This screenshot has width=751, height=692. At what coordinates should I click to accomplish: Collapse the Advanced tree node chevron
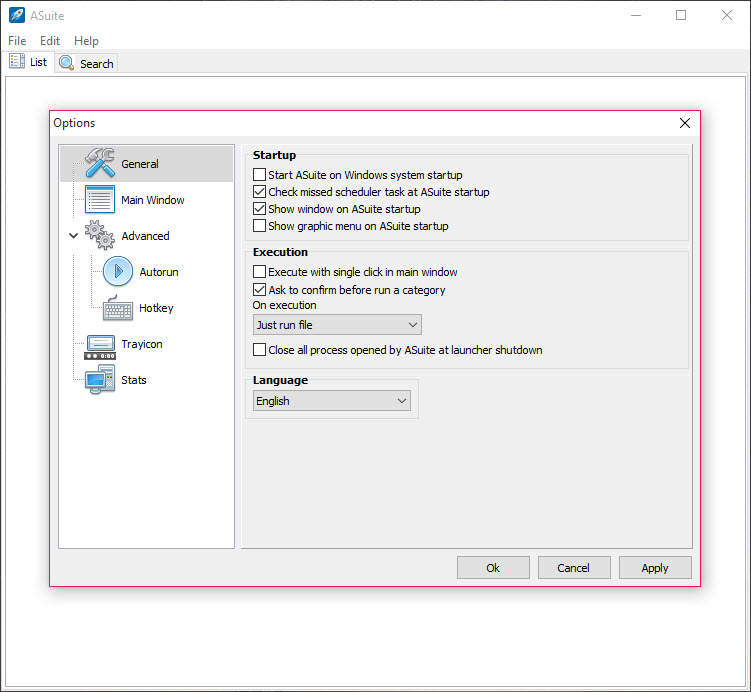point(73,235)
